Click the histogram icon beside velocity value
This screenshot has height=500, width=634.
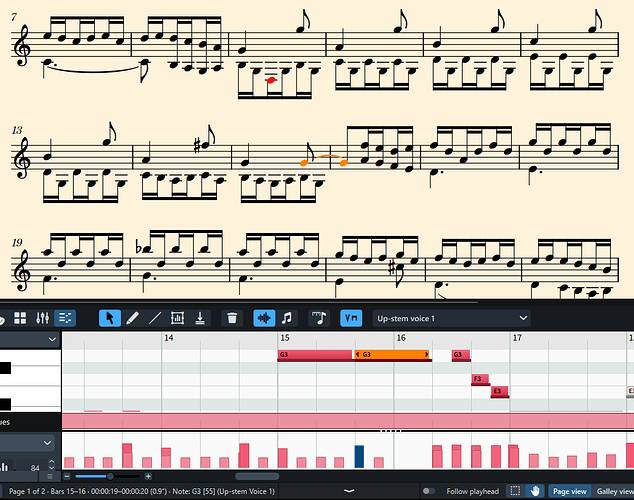(4, 467)
